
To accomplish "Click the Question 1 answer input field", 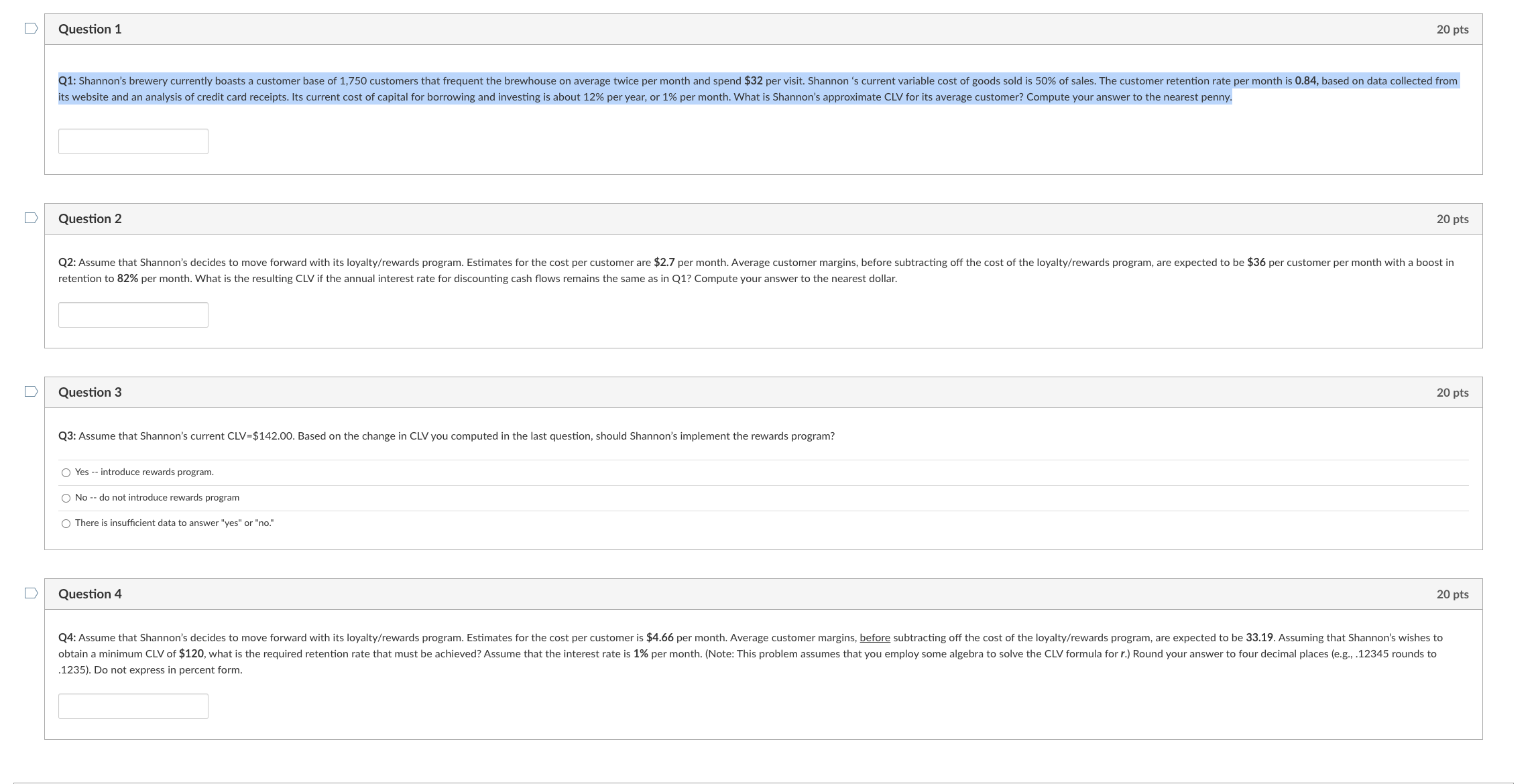I will pos(133,141).
